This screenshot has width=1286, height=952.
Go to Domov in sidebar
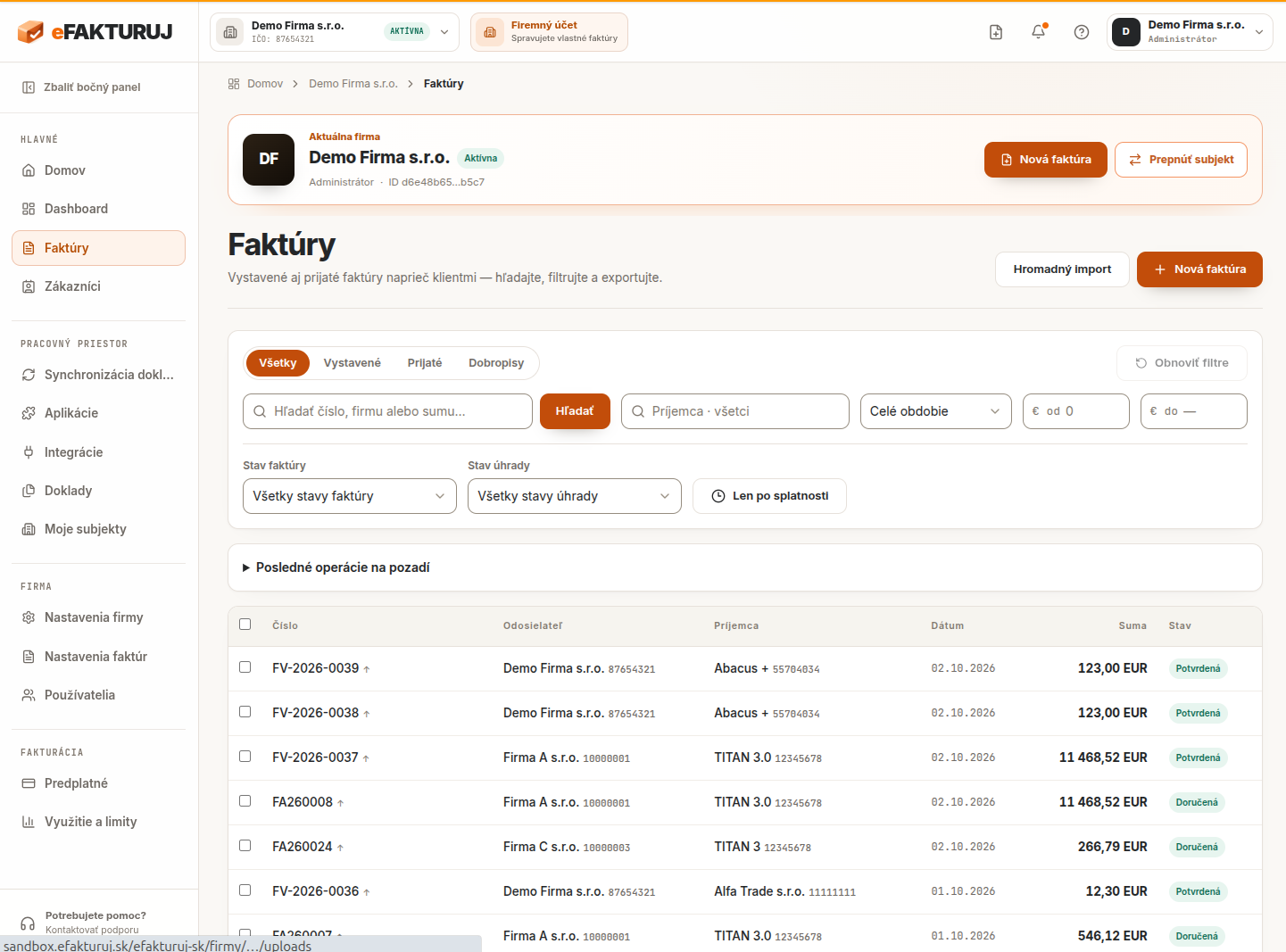(x=98, y=170)
